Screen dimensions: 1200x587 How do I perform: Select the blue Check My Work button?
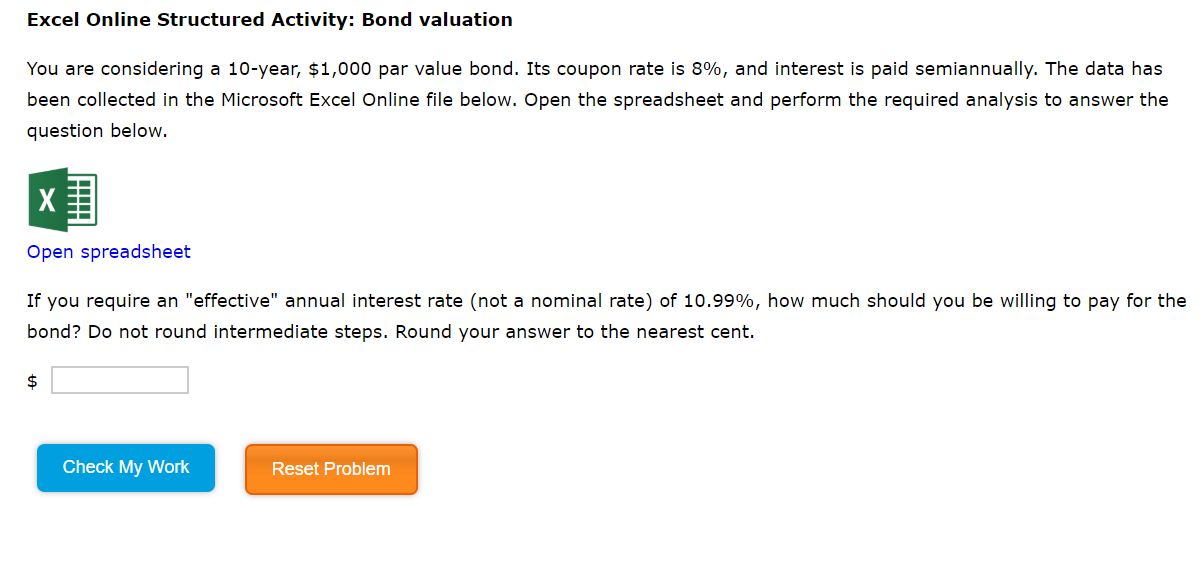[125, 467]
